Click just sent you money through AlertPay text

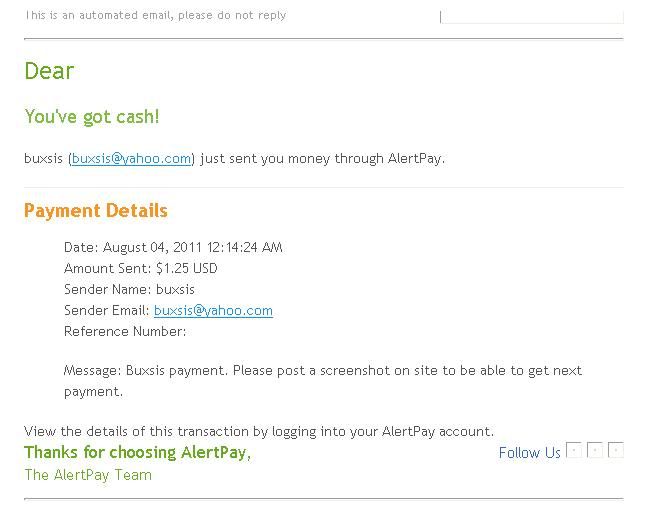(322, 158)
